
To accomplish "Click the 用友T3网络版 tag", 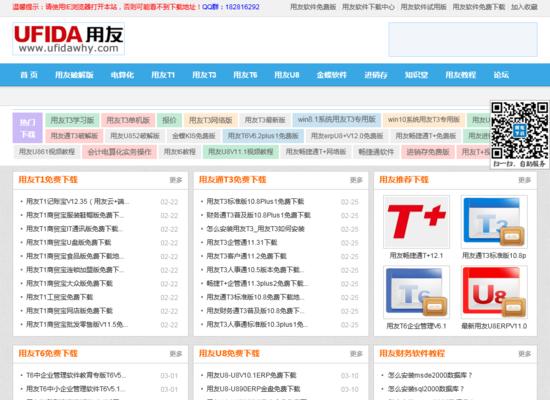I will click(210, 120).
